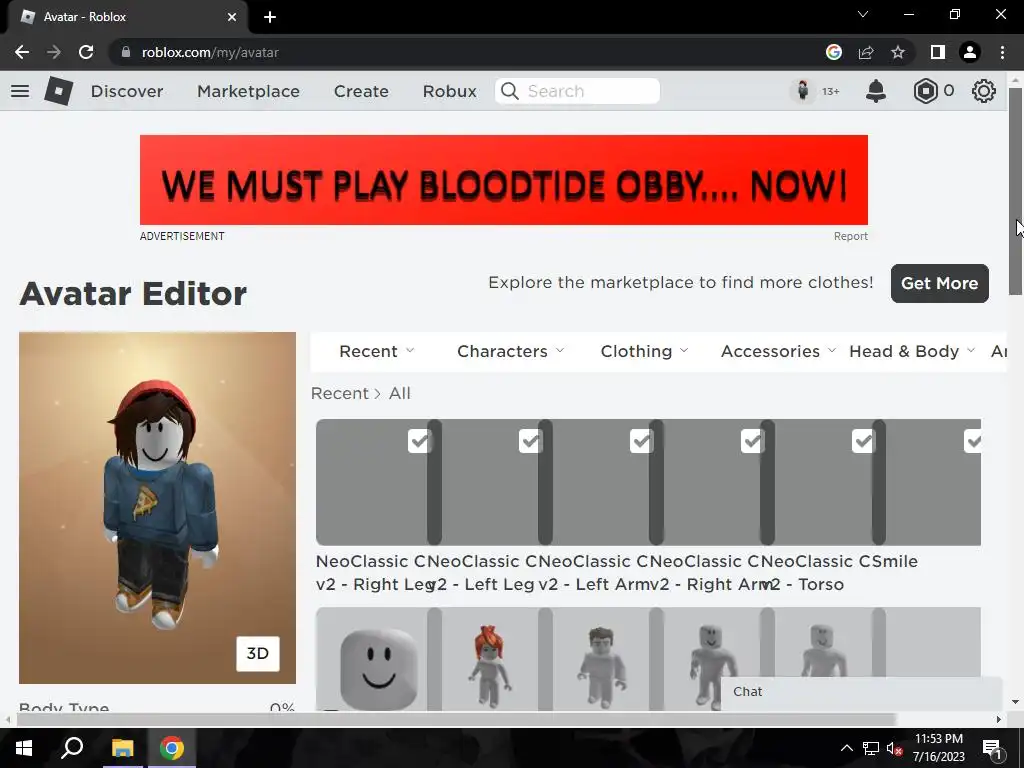Open the Windows Start menu
This screenshot has height=768, width=1024.
tap(24, 748)
